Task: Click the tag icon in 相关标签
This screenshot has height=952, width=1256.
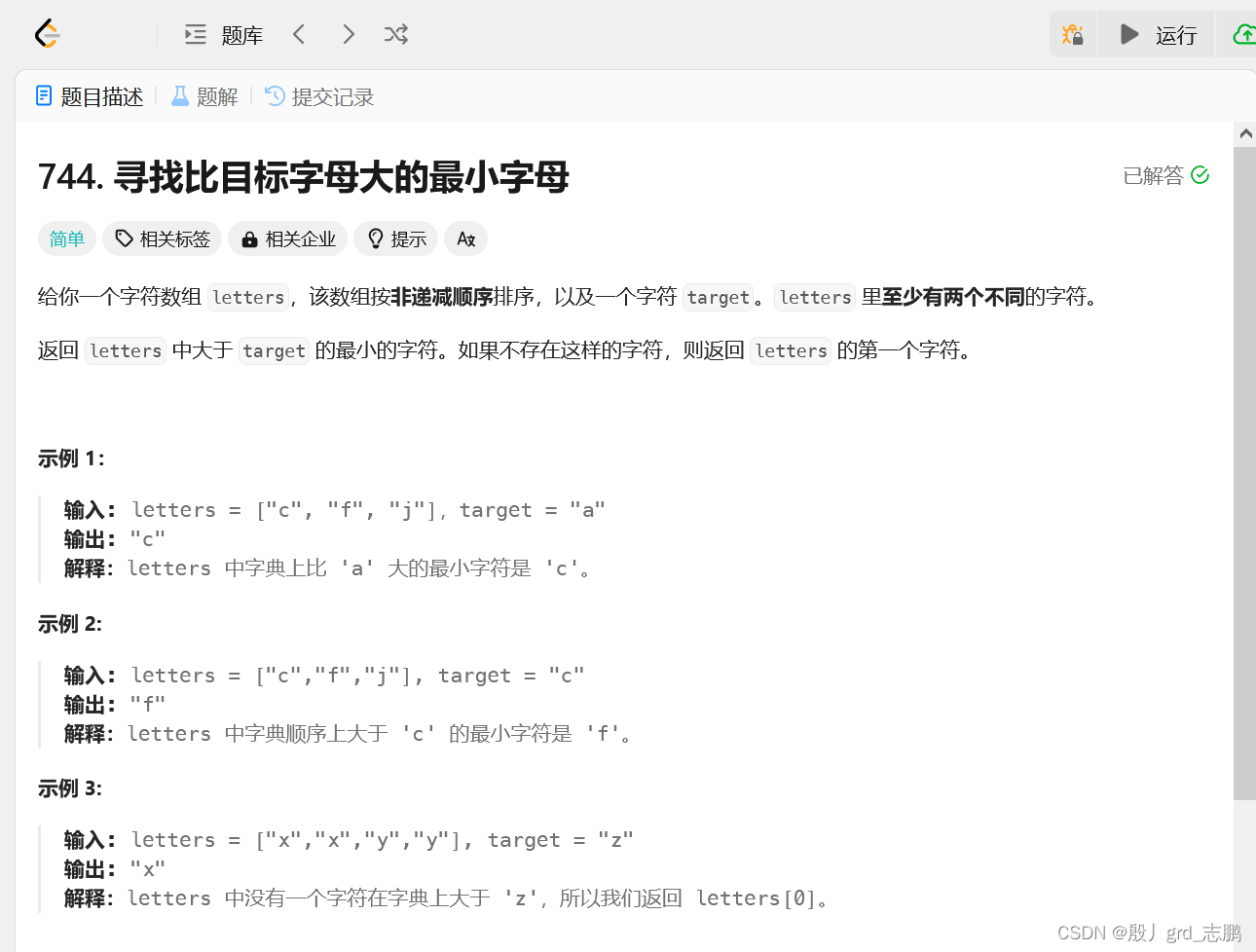Action: click(124, 238)
